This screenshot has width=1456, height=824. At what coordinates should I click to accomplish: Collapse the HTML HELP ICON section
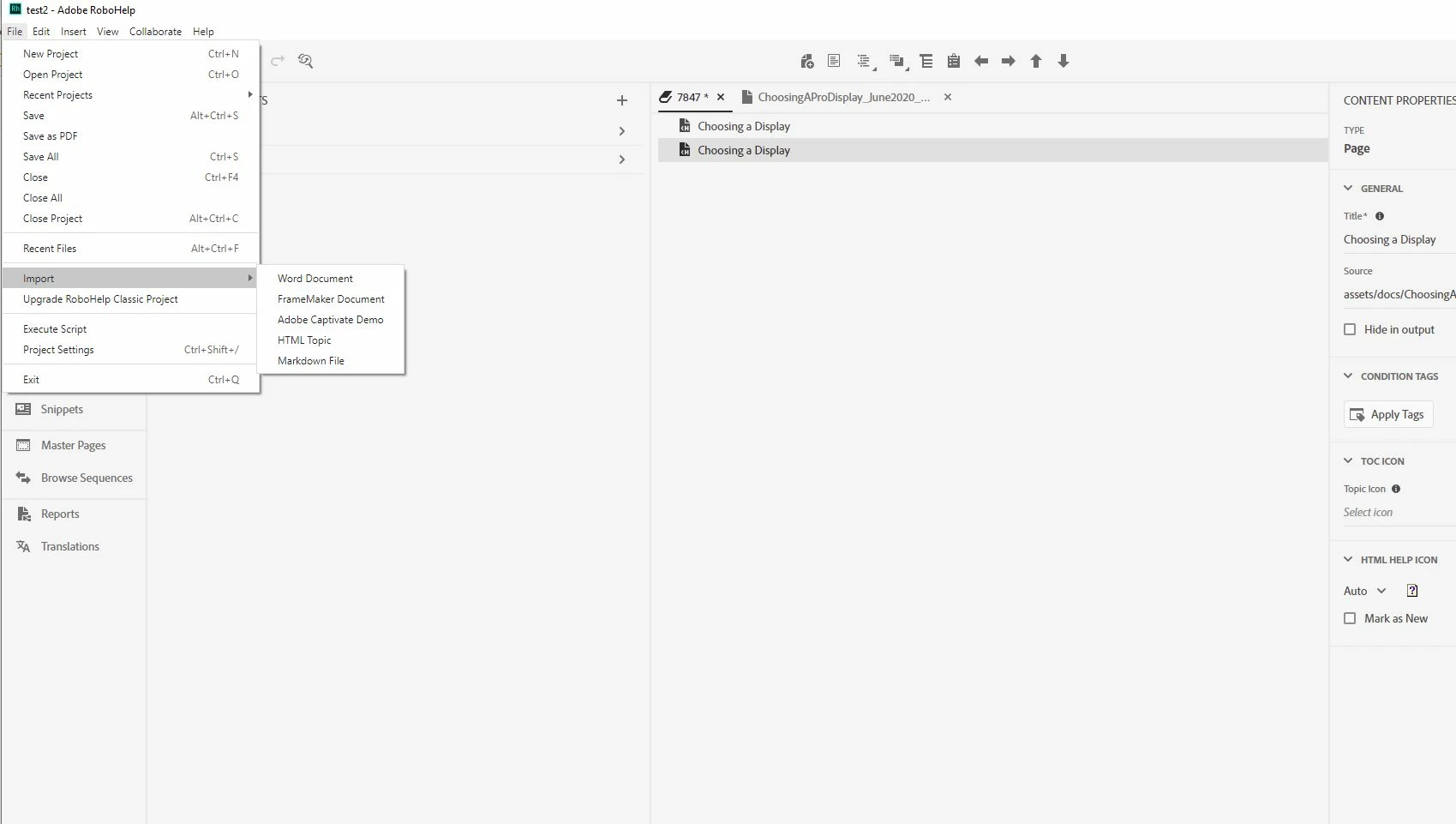[x=1348, y=559]
